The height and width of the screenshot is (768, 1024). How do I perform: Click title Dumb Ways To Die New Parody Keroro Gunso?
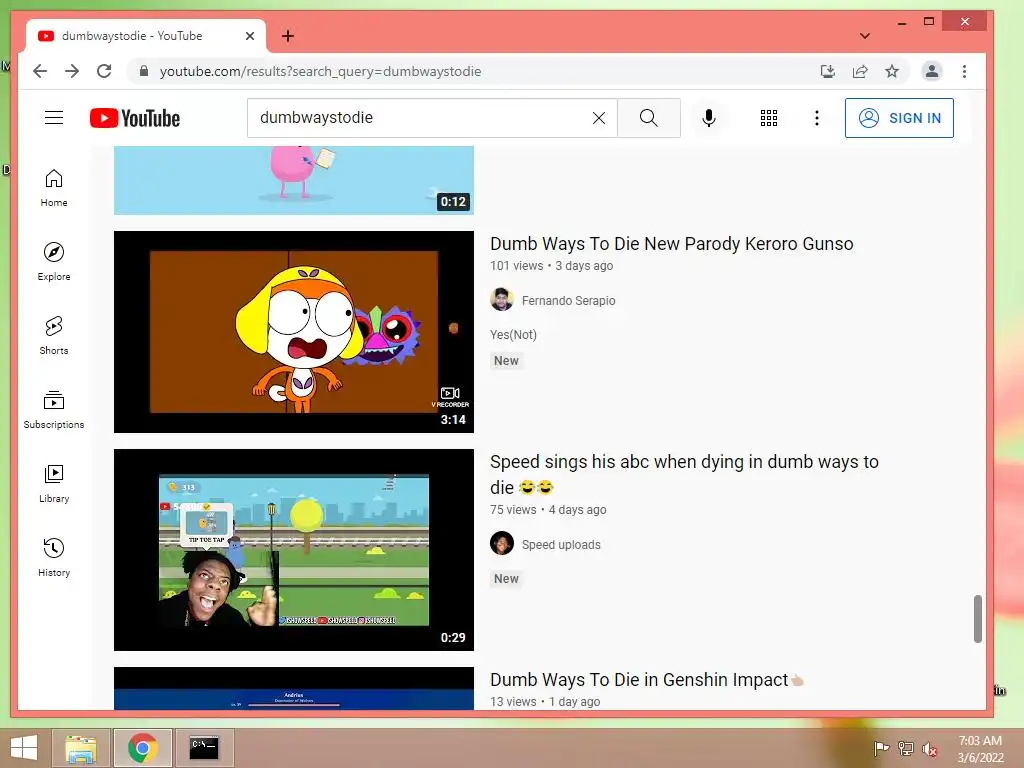tap(671, 244)
